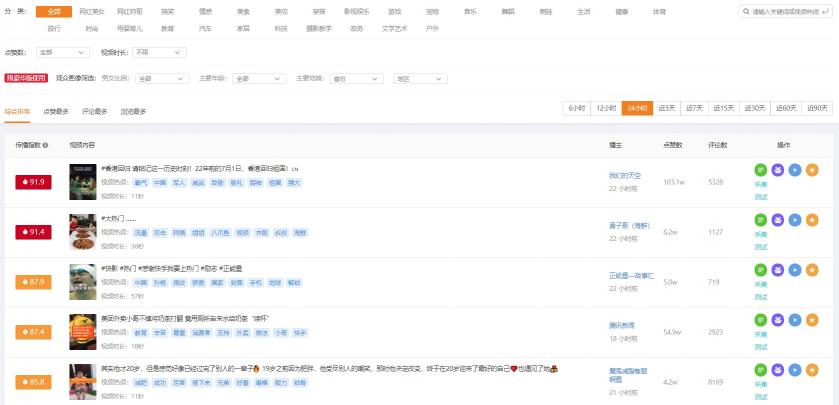Click the red 限豪华版使用 badge
839x405 pixels.
pos(26,78)
